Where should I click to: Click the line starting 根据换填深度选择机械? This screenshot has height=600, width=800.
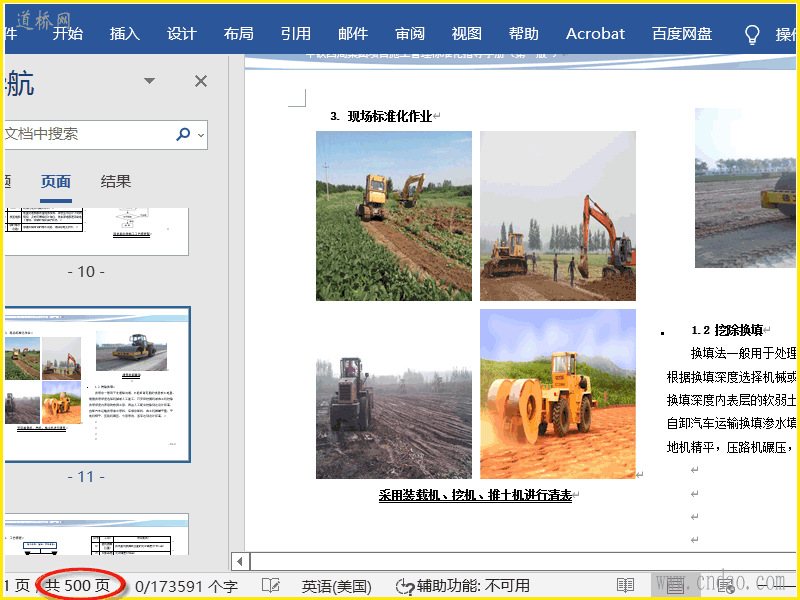731,377
